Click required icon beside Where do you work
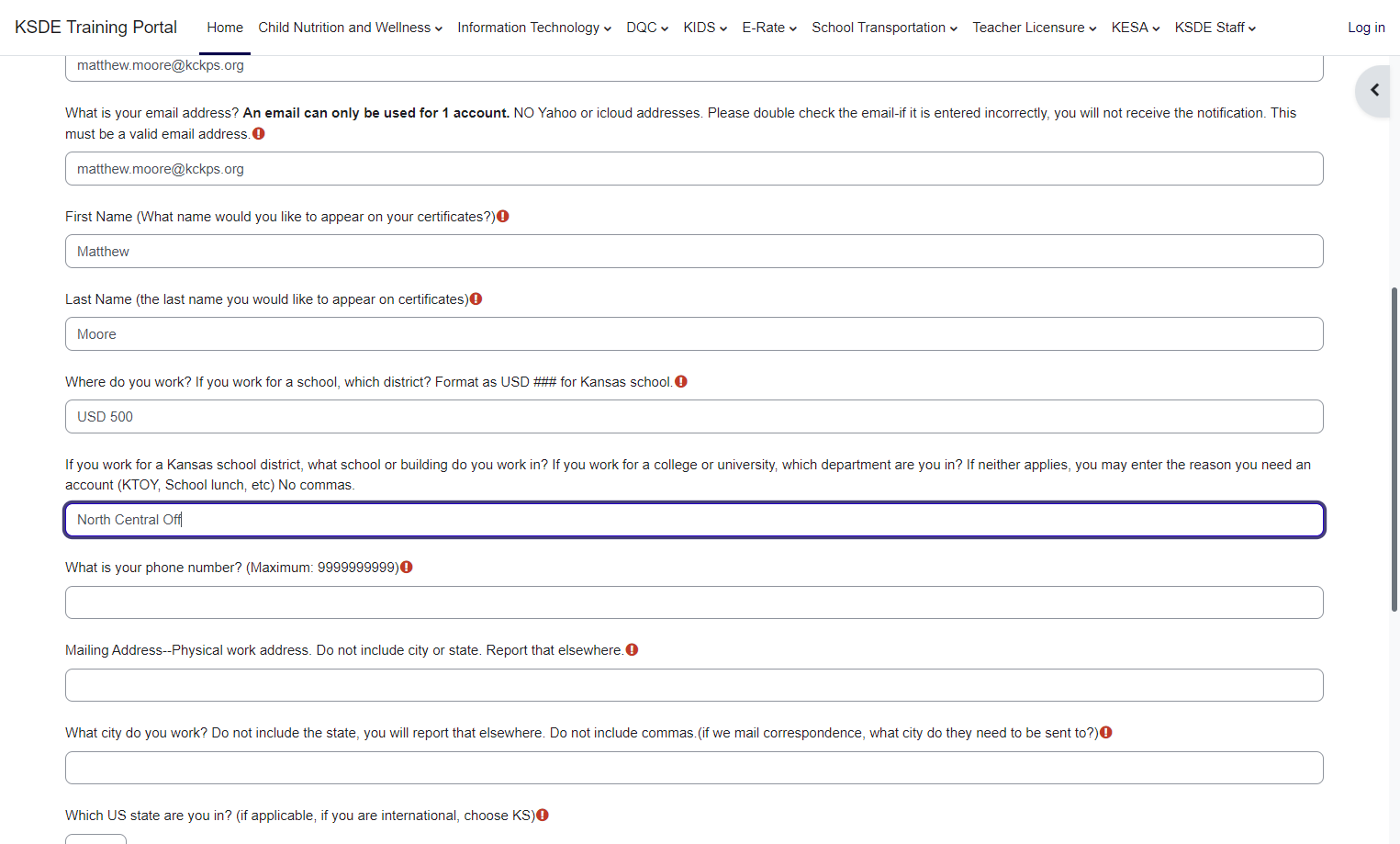 (x=681, y=382)
